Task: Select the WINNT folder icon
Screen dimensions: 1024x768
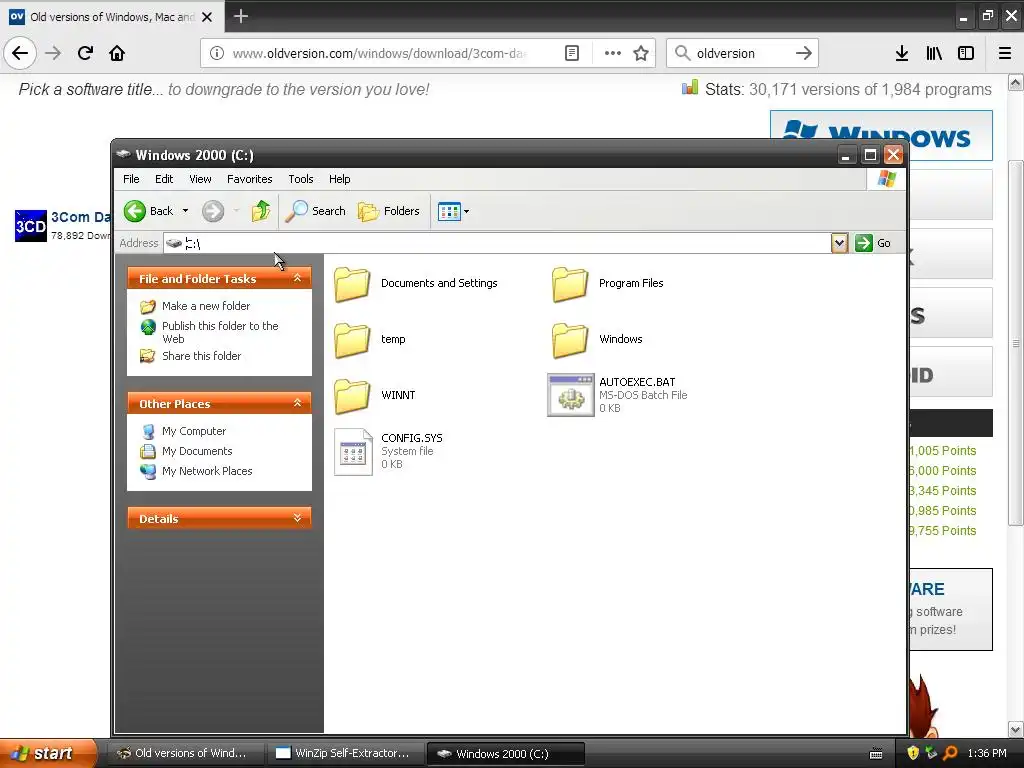Action: pyautogui.click(x=353, y=396)
